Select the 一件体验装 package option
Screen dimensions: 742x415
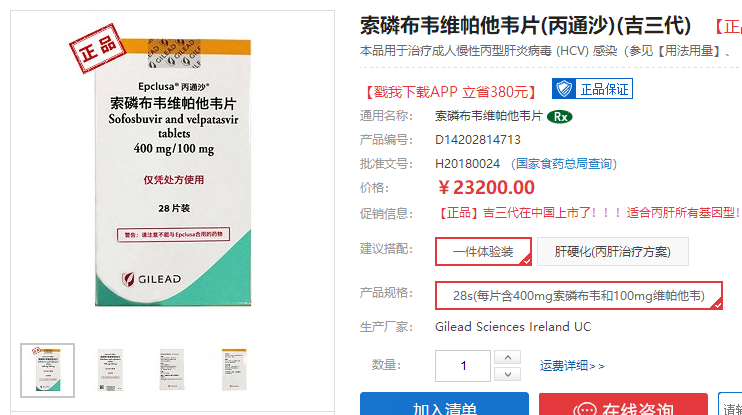tap(483, 252)
